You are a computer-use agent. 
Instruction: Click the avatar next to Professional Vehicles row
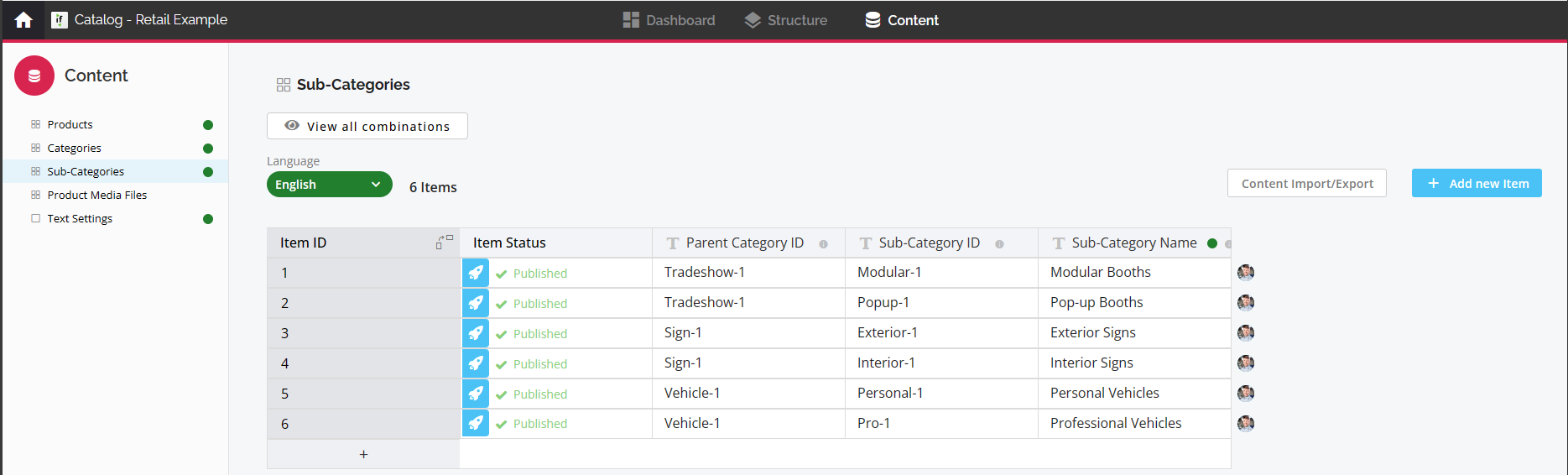click(1246, 423)
